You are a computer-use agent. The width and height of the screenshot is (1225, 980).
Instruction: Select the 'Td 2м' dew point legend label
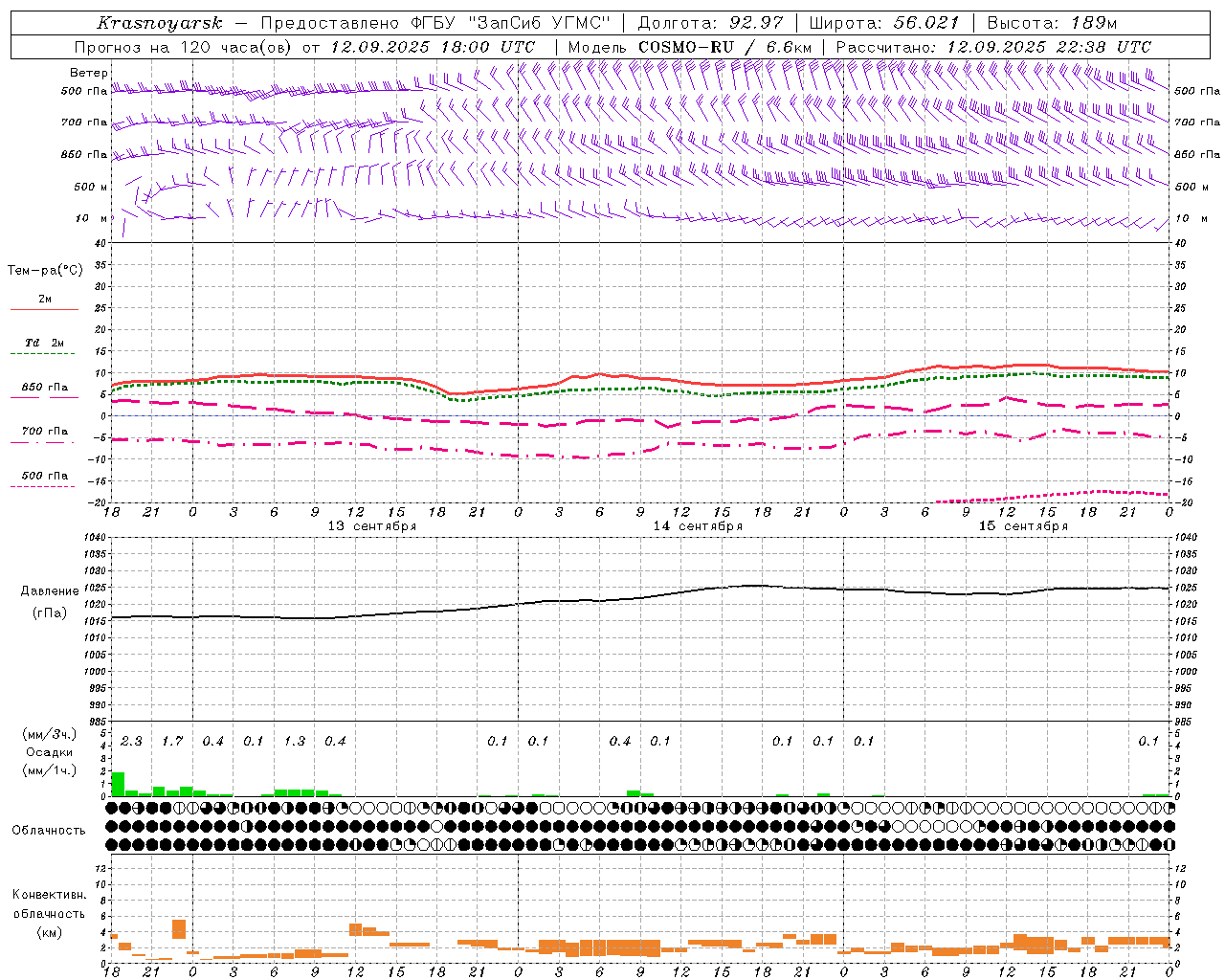(44, 343)
